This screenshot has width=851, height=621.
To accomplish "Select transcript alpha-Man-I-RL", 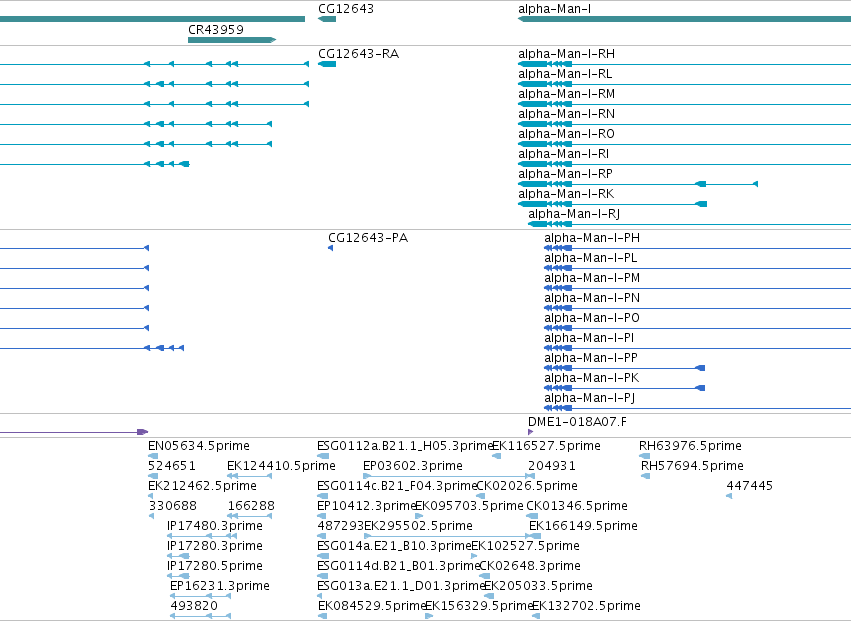I will [565, 74].
